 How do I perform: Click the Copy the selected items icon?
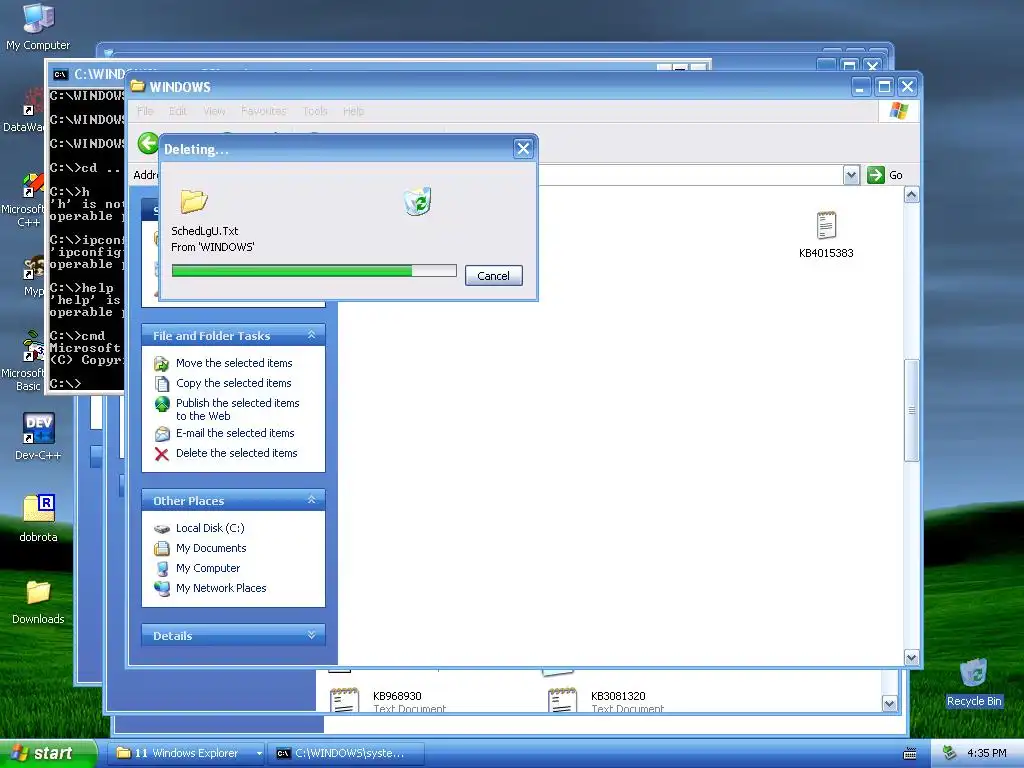161,383
